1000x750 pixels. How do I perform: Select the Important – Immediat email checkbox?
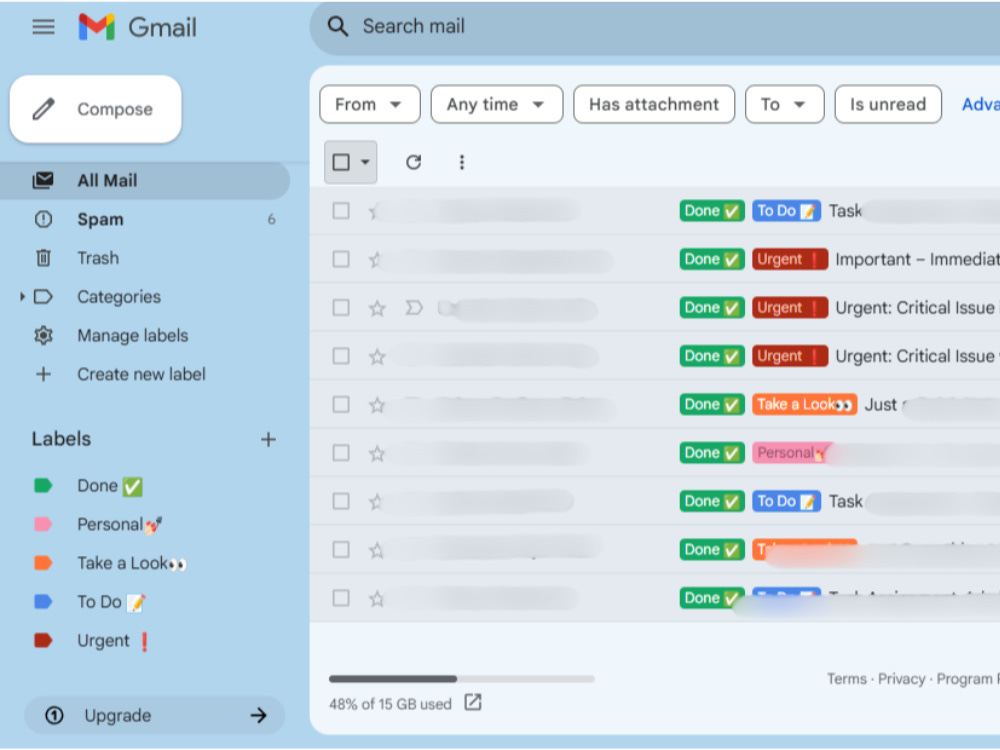click(x=341, y=260)
